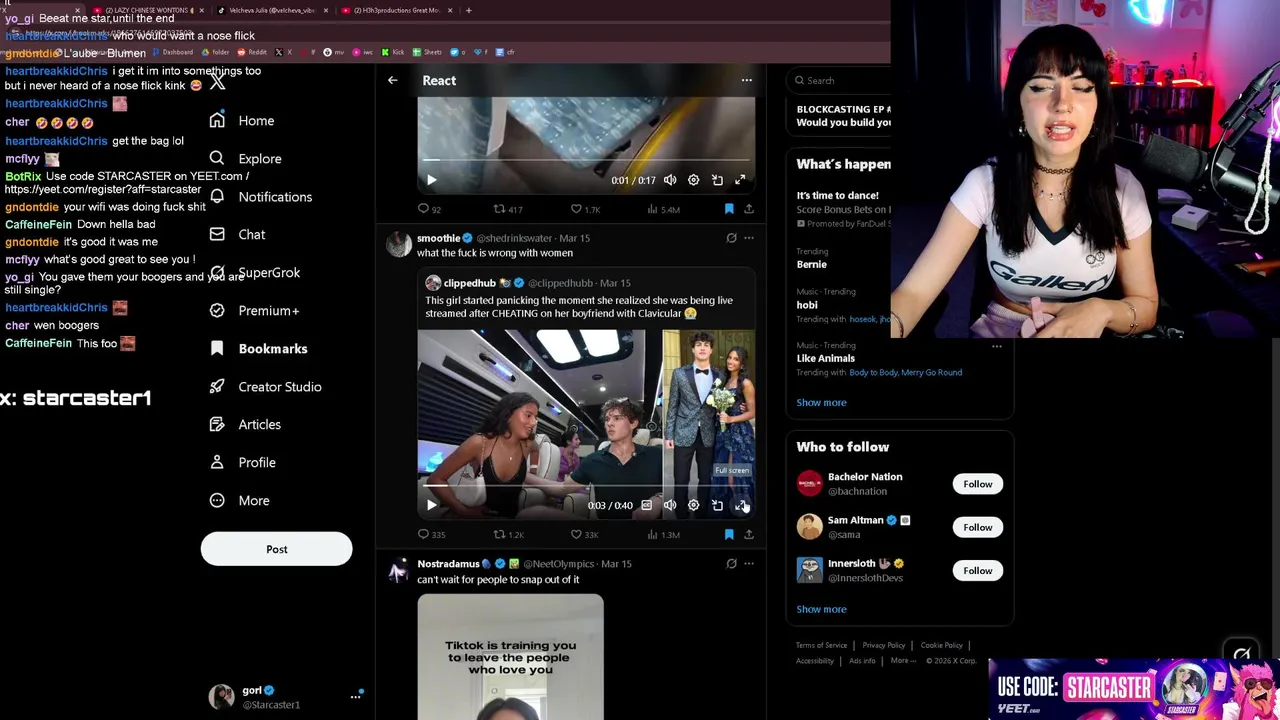Screen dimensions: 1280x720
Task: Enable picture-in-picture on the clippedhub video
Action: [717, 505]
